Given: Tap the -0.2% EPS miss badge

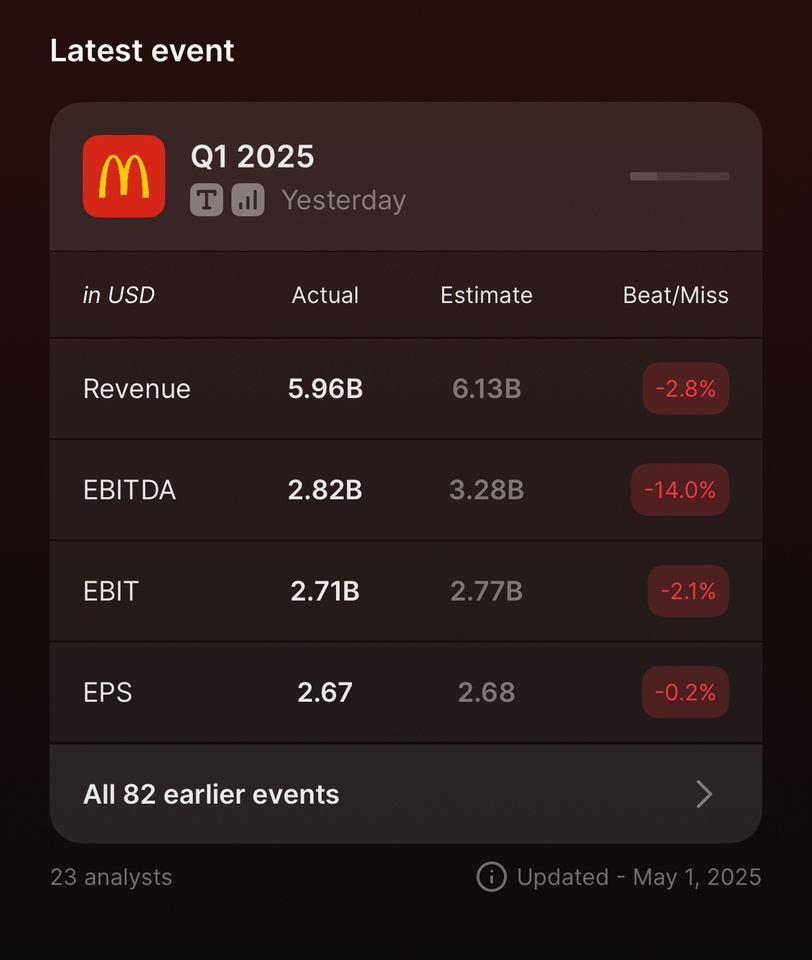Looking at the screenshot, I should pos(685,692).
